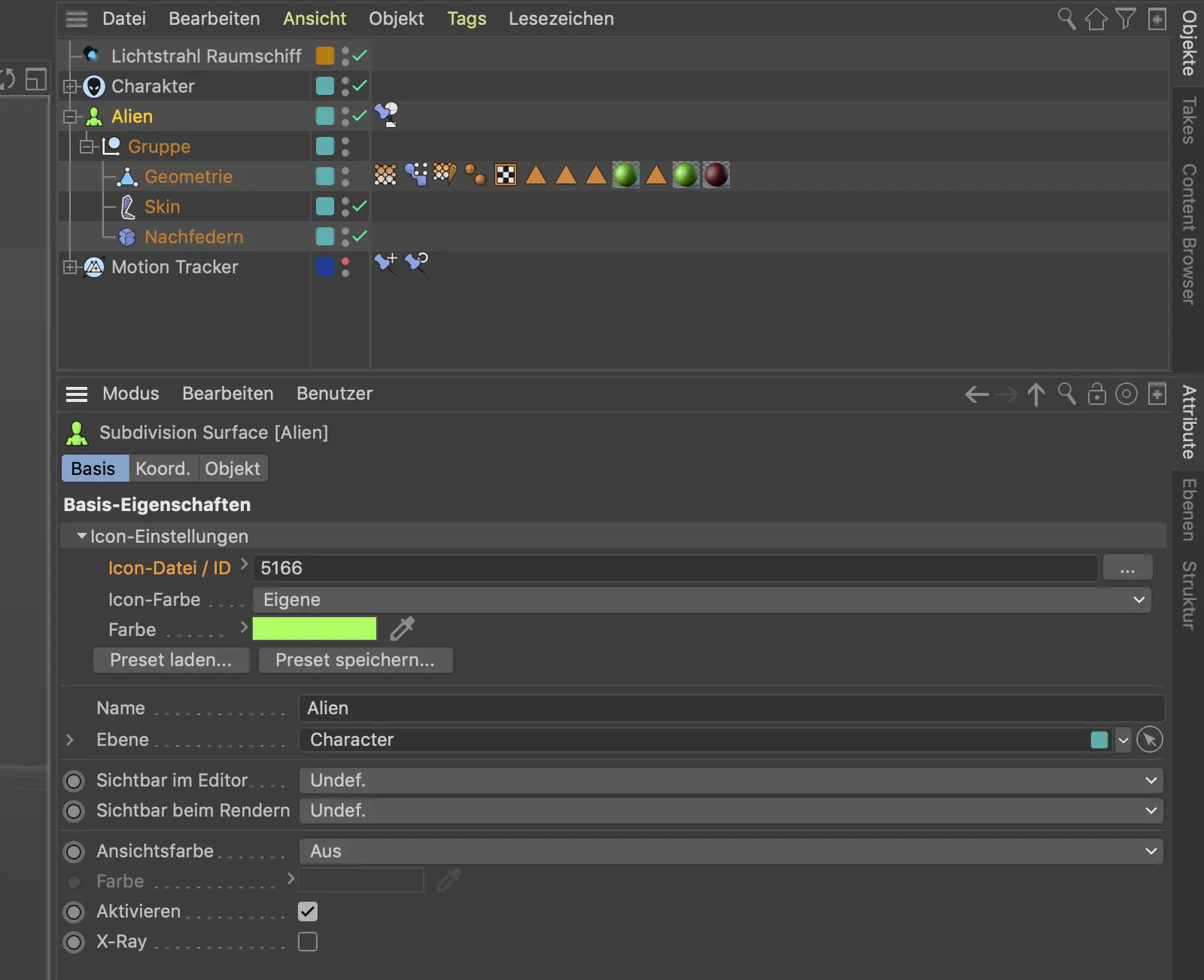The image size is (1204, 980).
Task: Open the Ansicht menu
Action: point(315,19)
